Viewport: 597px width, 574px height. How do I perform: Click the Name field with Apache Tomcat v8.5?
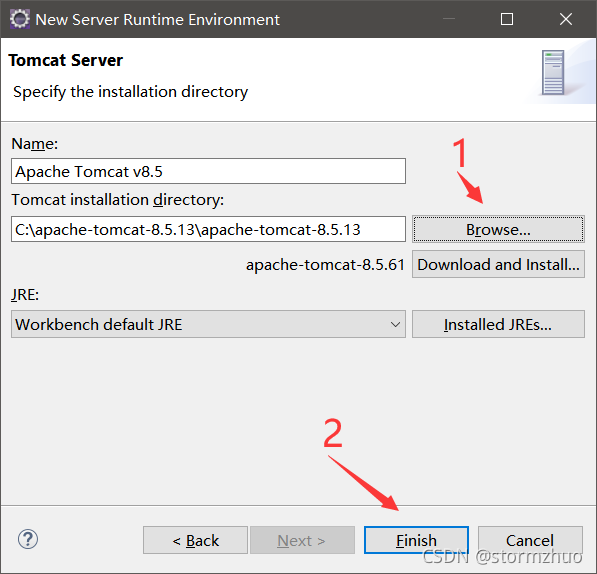point(208,171)
